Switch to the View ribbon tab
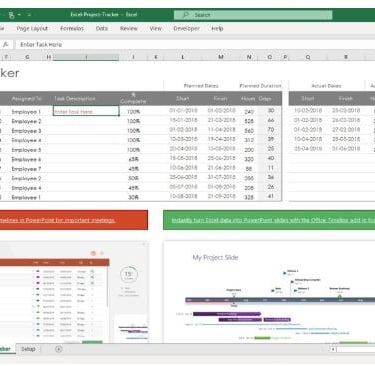Screen dimensions: 375x366 coord(155,29)
